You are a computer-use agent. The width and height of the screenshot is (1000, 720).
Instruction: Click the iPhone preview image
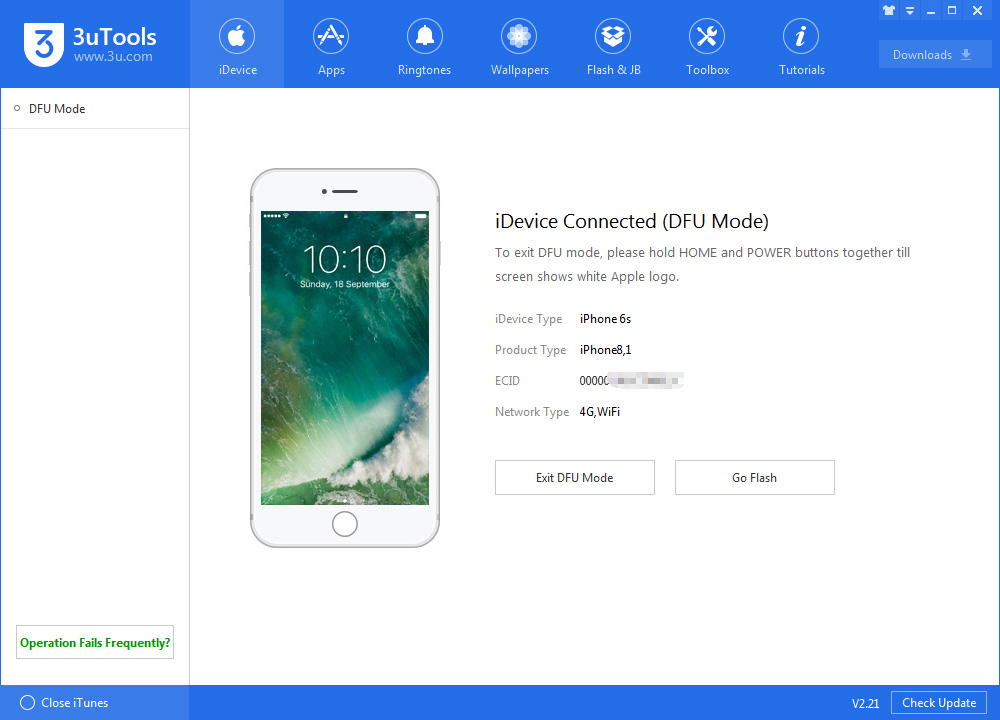click(344, 358)
